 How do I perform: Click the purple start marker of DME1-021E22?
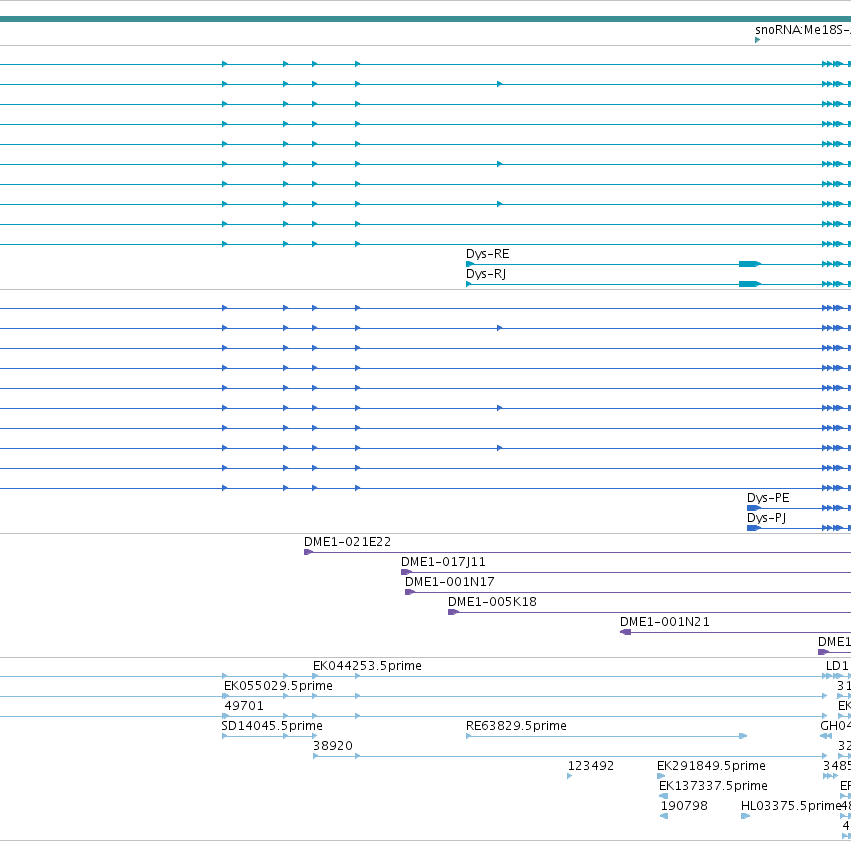click(308, 552)
